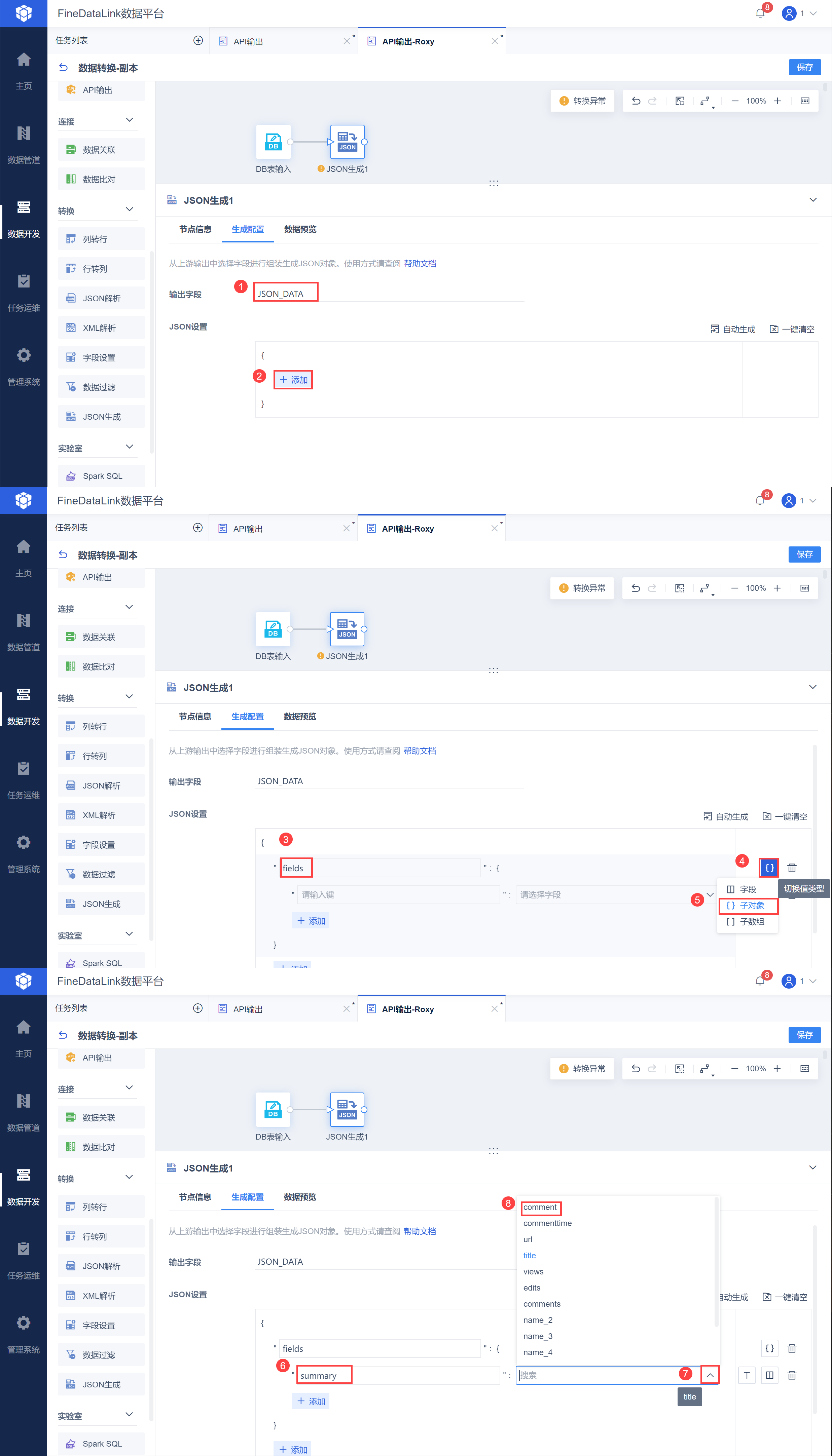832x1456 pixels.
Task: Click the plus icon beside 任务列表
Action: pos(198,41)
